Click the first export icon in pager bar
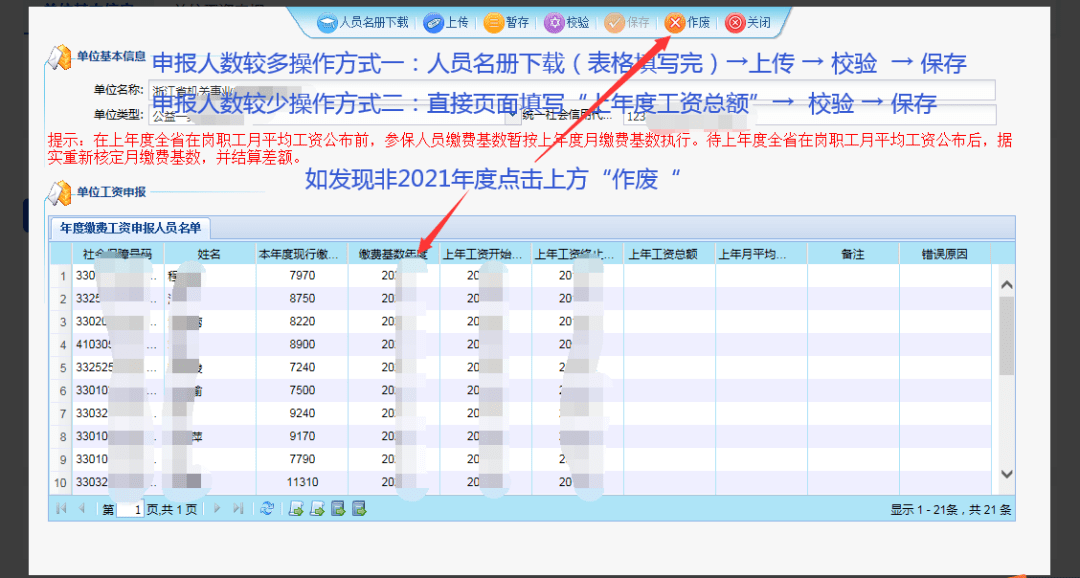1080x578 pixels. (296, 509)
